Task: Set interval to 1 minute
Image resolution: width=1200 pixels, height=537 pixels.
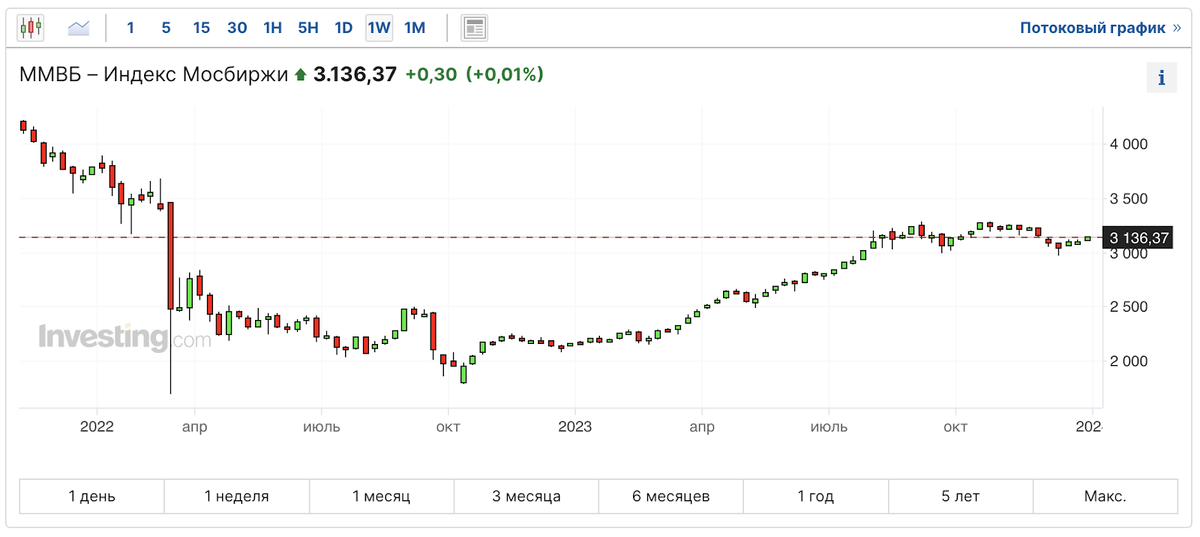Action: coord(130,28)
